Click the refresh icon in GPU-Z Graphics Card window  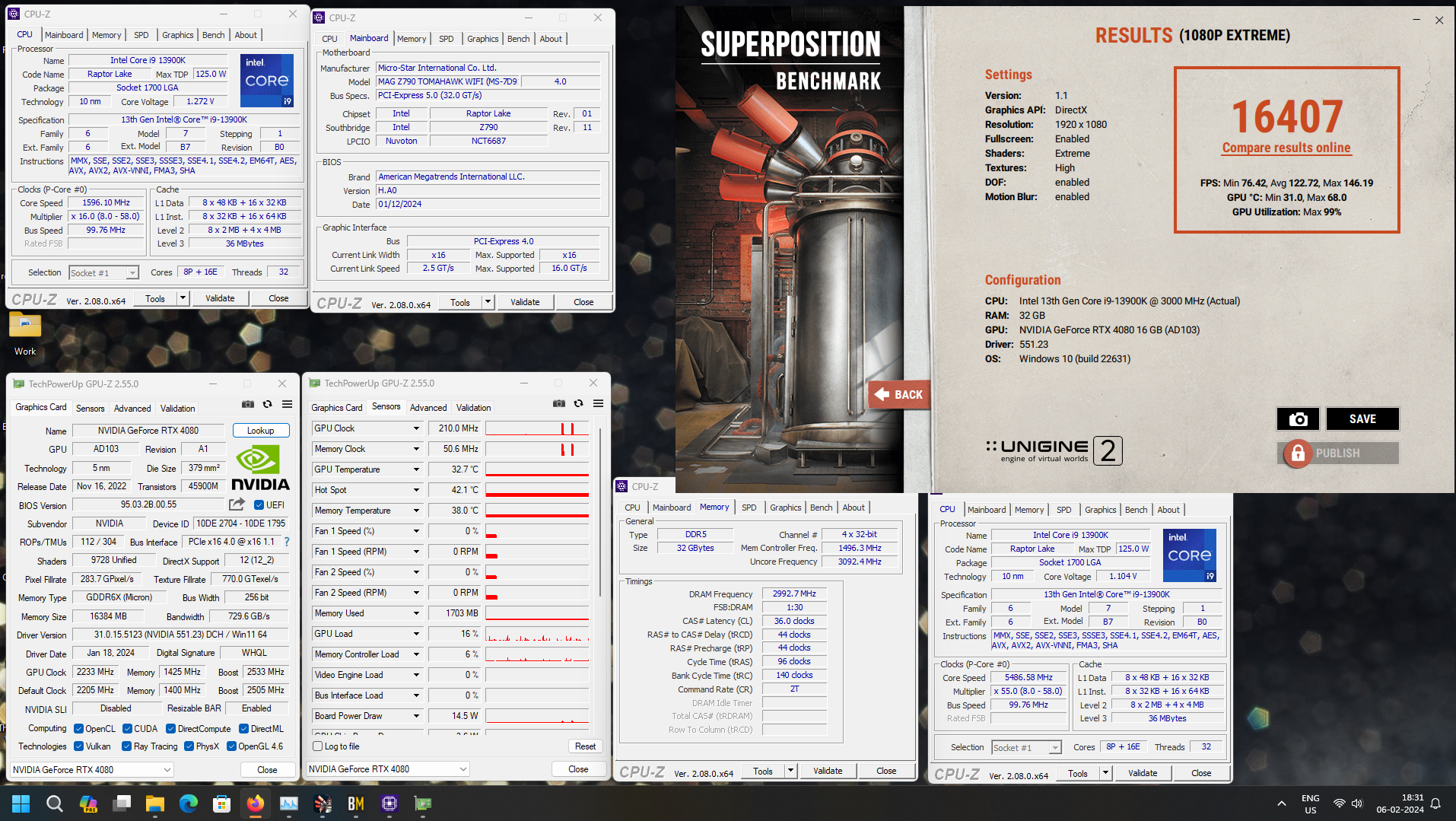click(267, 404)
